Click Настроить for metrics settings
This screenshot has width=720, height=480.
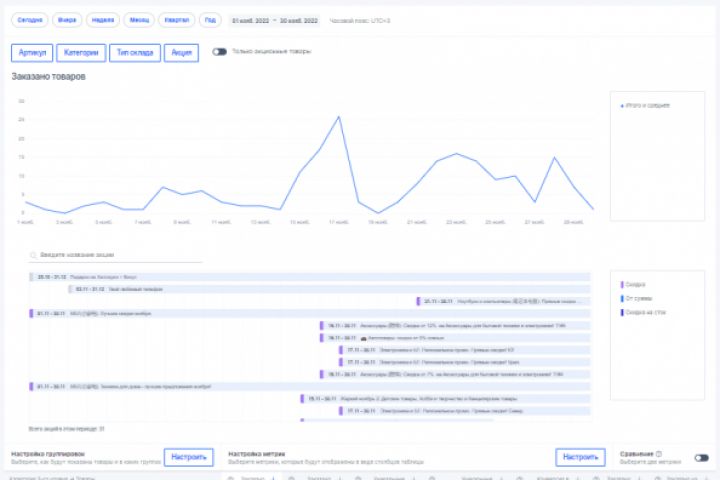pos(580,457)
